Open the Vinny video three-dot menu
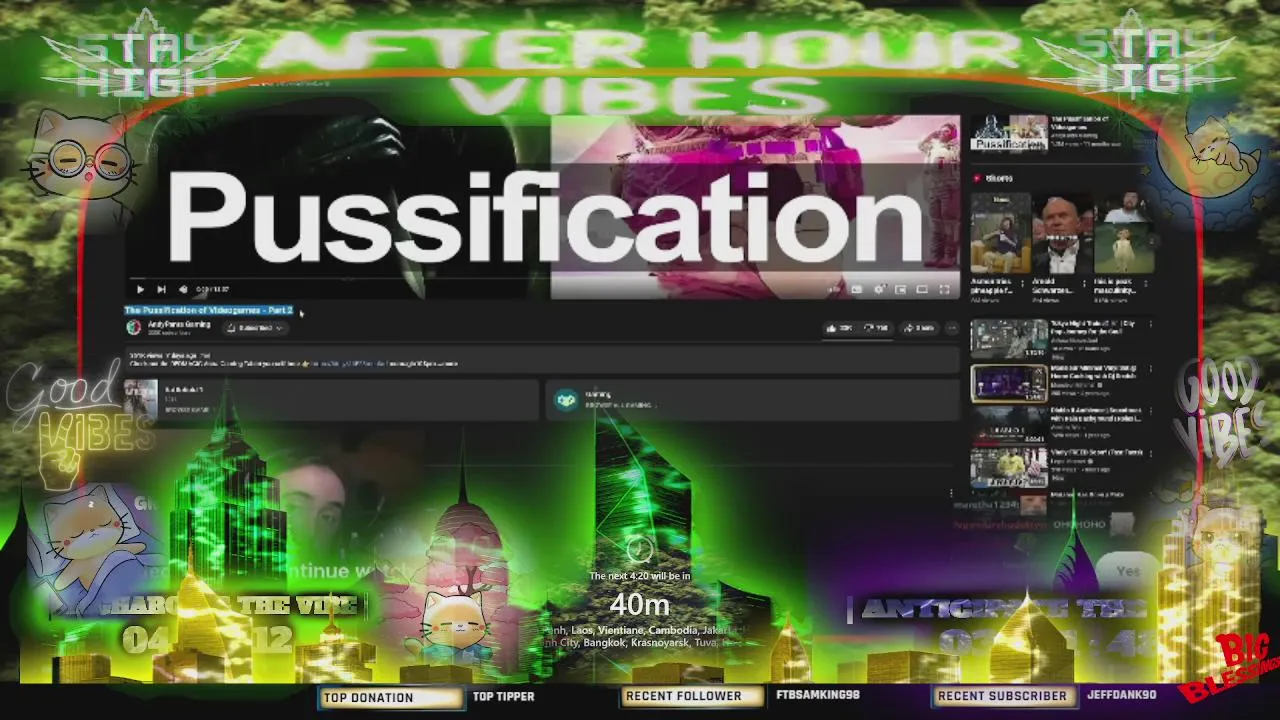This screenshot has width=1280, height=720. pyautogui.click(x=1151, y=454)
